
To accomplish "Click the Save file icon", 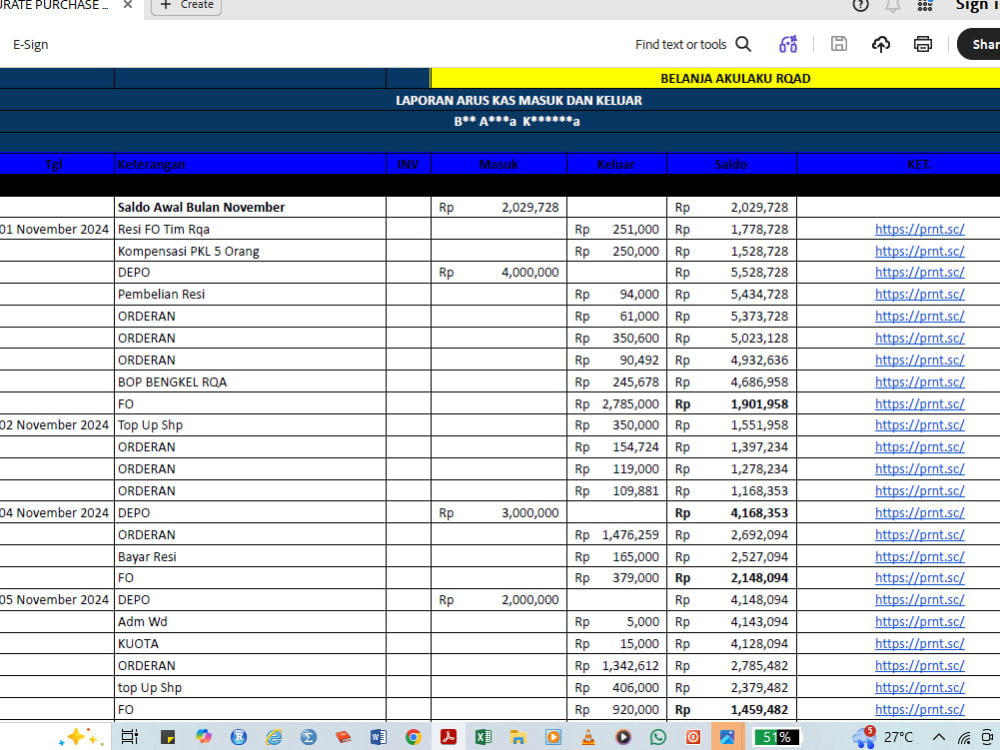I will pos(839,44).
